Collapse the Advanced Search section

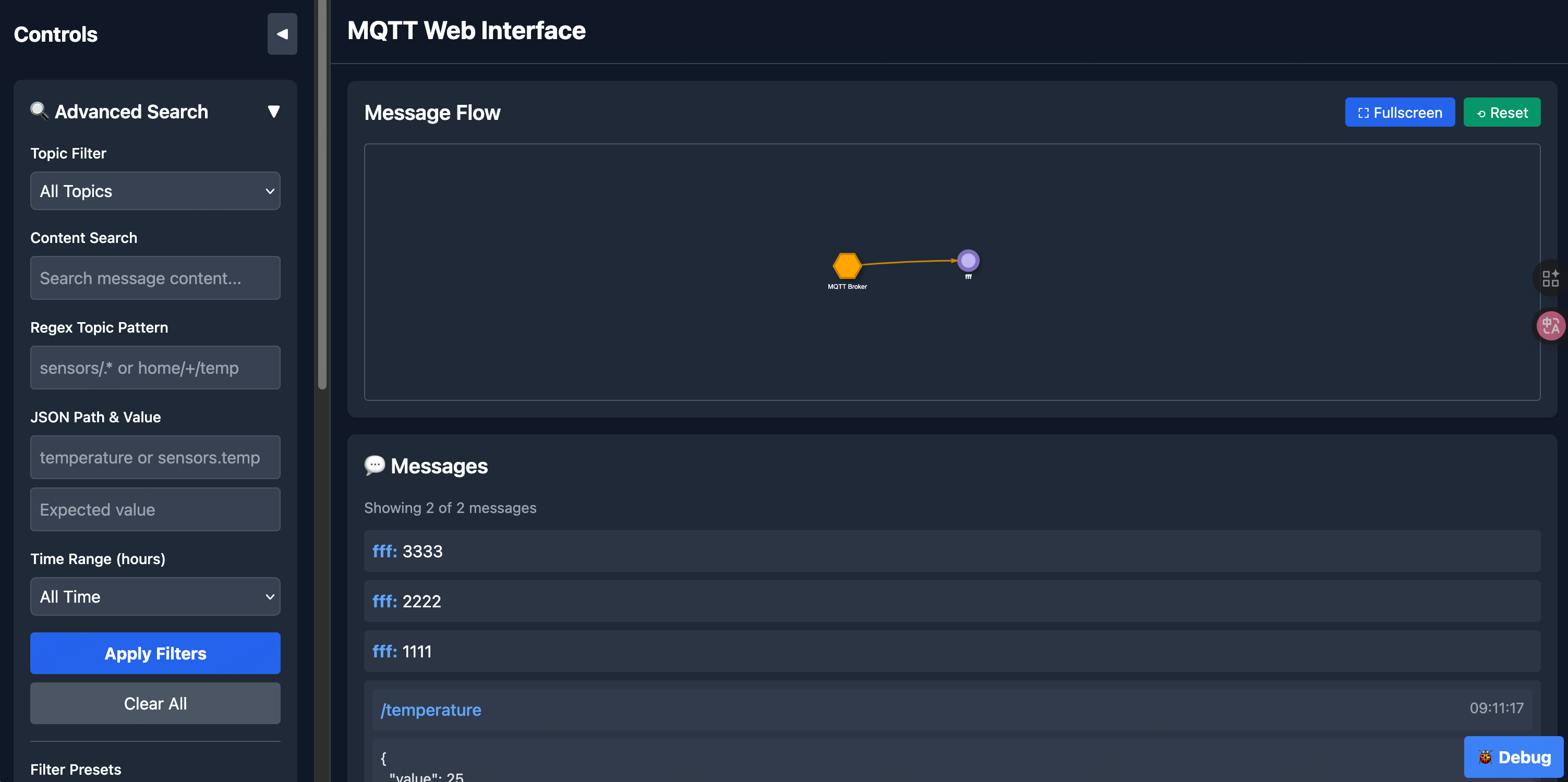[273, 112]
